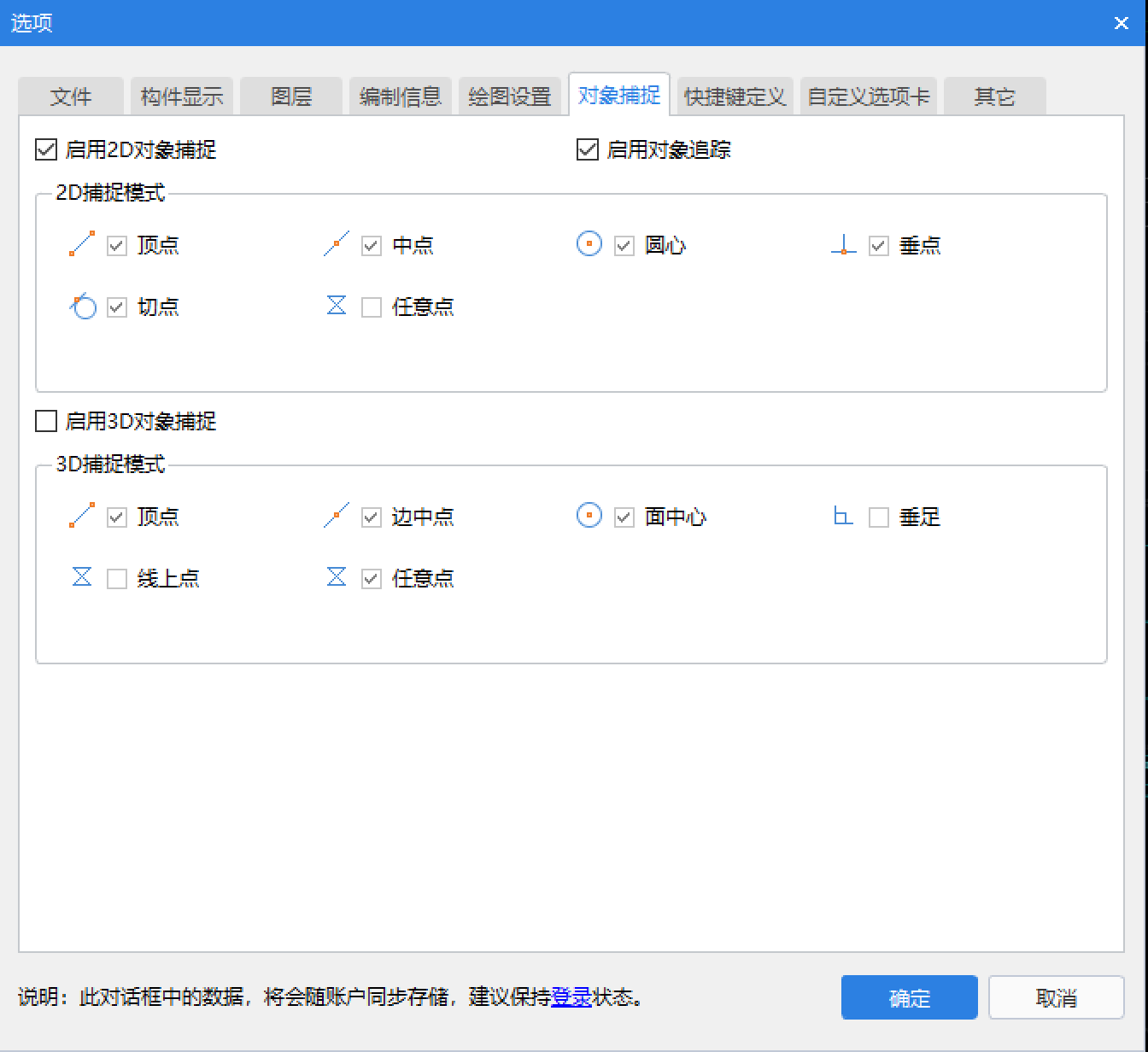Switch to 自定义选项卡 tab
The image size is (1148, 1052).
[x=869, y=96]
